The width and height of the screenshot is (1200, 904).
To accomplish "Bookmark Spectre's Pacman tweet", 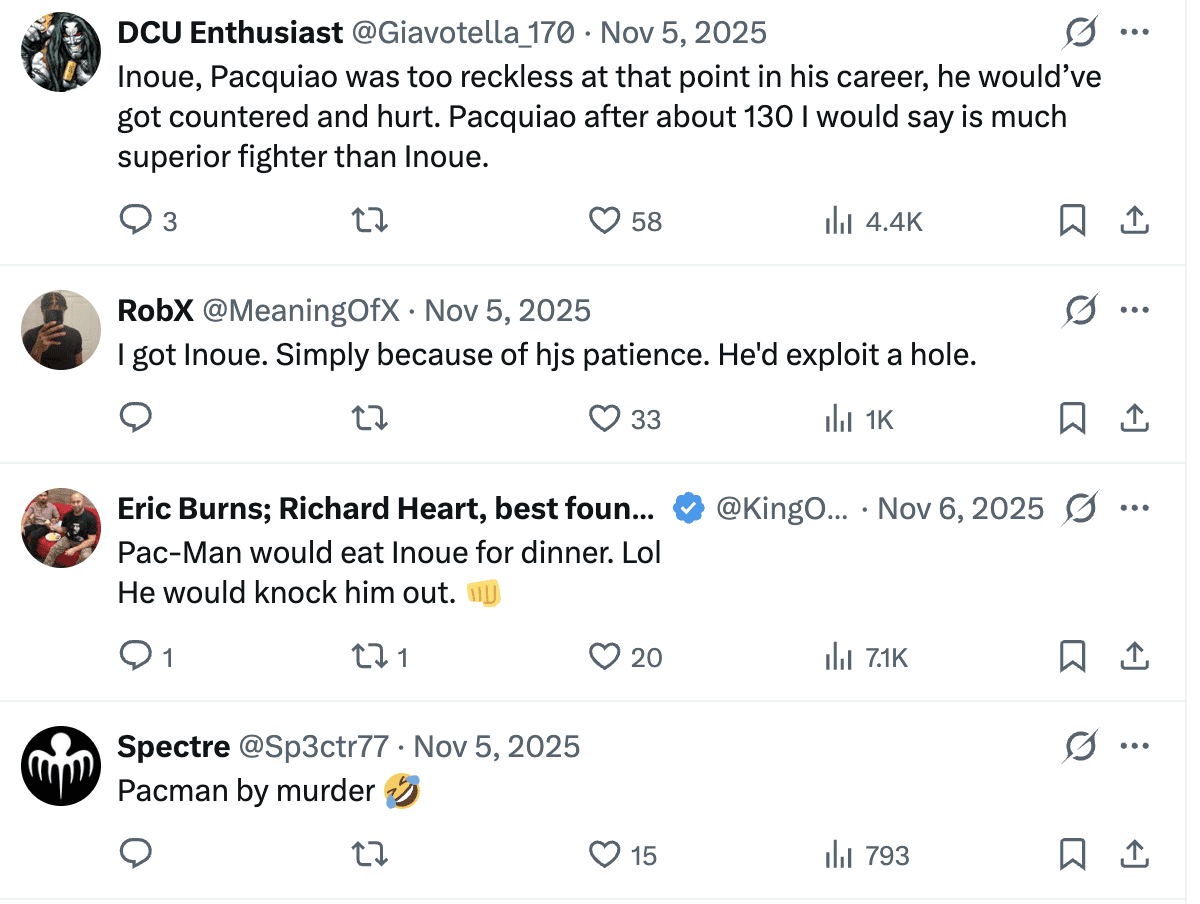I will click(x=1072, y=854).
